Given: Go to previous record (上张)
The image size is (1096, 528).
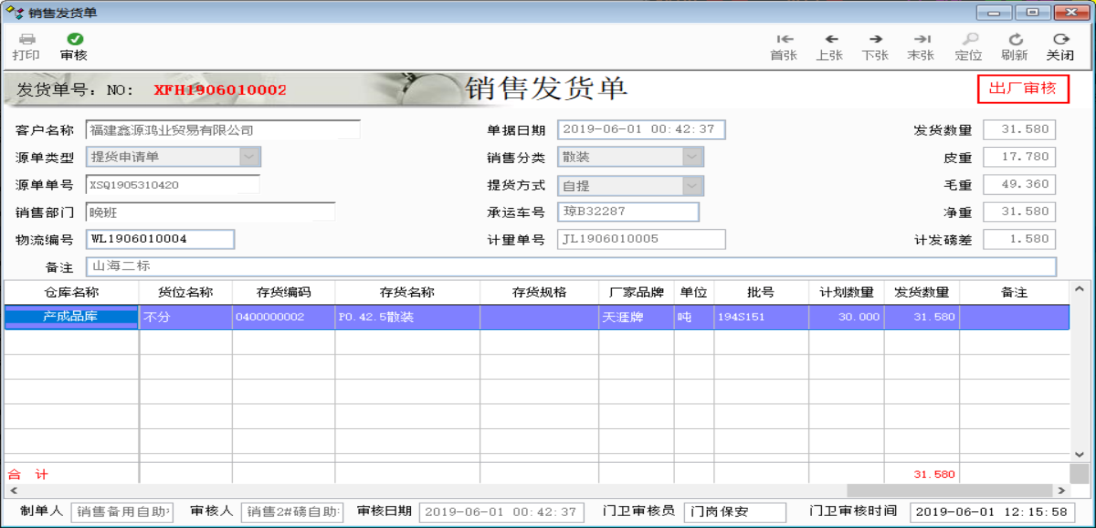Looking at the screenshot, I should [x=830, y=40].
